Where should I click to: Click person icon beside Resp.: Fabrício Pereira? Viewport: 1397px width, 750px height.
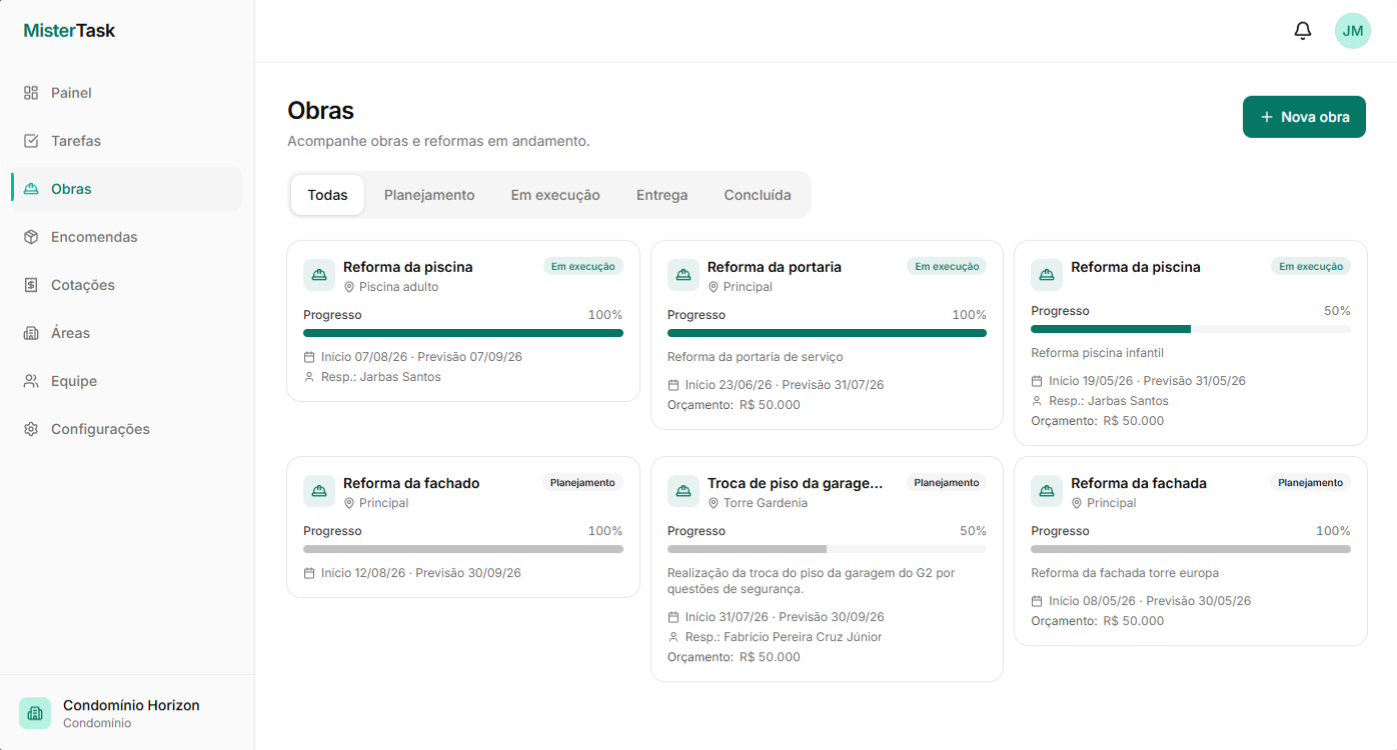pos(673,637)
